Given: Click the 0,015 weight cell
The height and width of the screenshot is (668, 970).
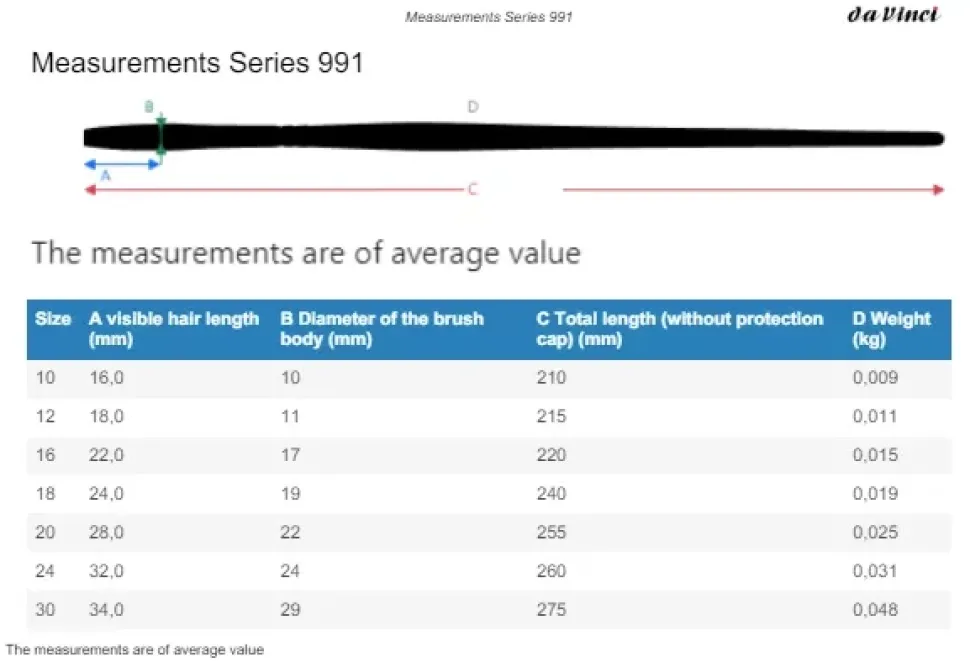Looking at the screenshot, I should pyautogui.click(x=875, y=455).
